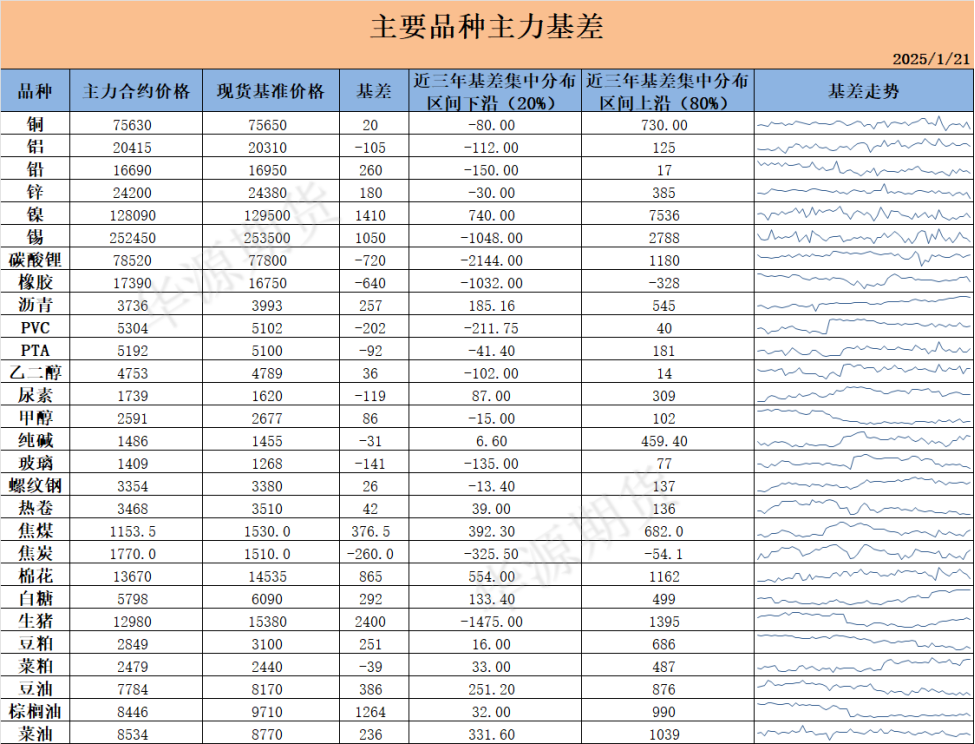Open the 铜 basis trend sparkline
Screen dimensions: 975x744
point(863,125)
